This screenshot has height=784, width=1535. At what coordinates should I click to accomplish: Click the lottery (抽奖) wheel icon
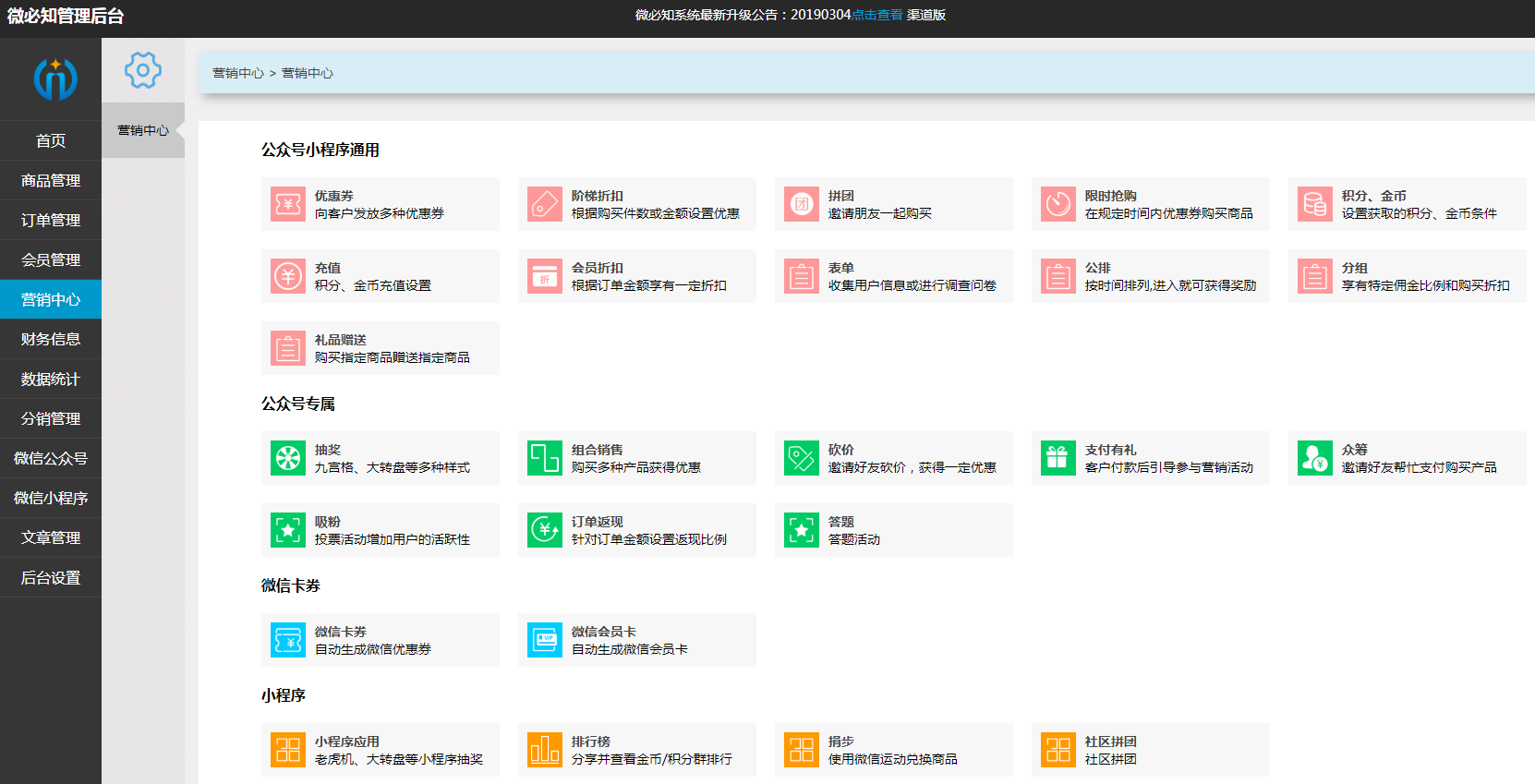288,458
